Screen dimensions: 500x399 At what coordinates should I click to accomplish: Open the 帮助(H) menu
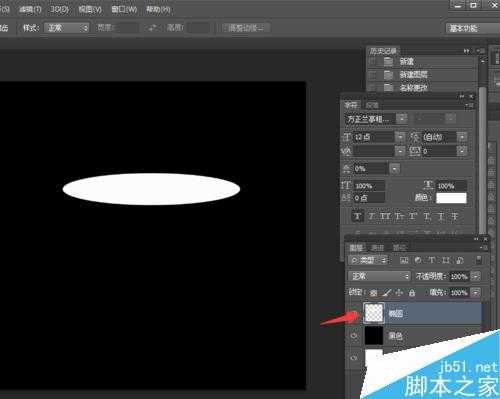pyautogui.click(x=158, y=9)
